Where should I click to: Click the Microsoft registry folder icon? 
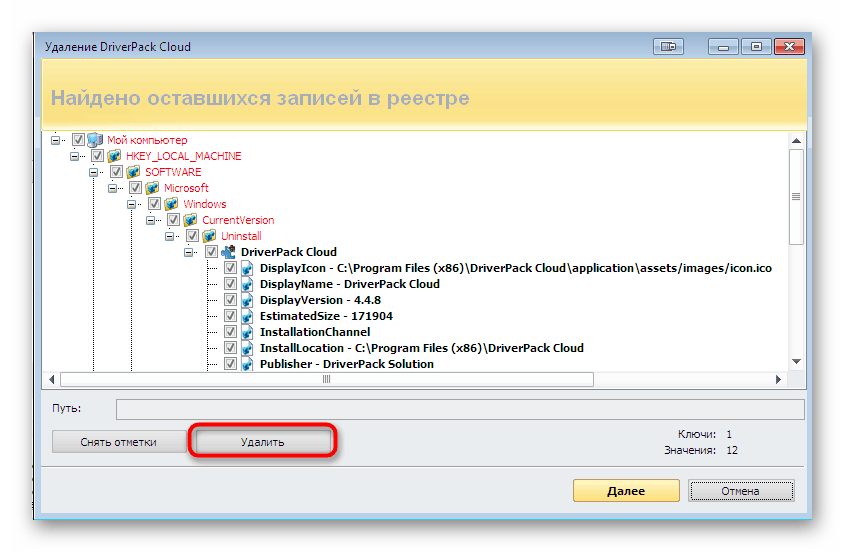(x=152, y=188)
